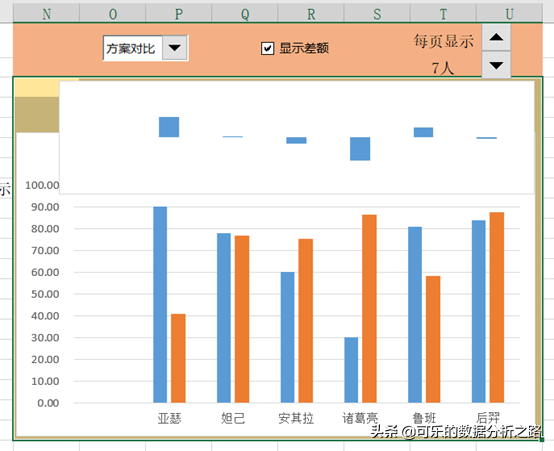
Task: Click the 100.00 axis value
Action: click(42, 185)
